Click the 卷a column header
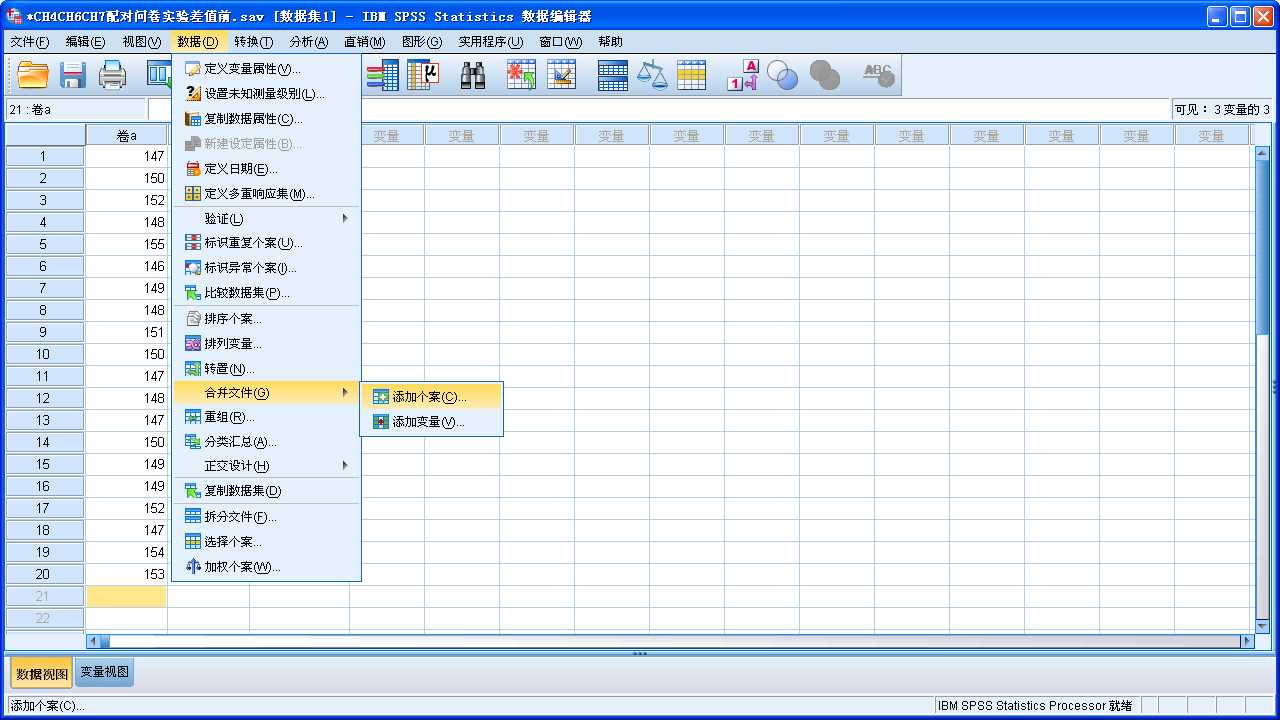This screenshot has height=720, width=1280. (126, 135)
